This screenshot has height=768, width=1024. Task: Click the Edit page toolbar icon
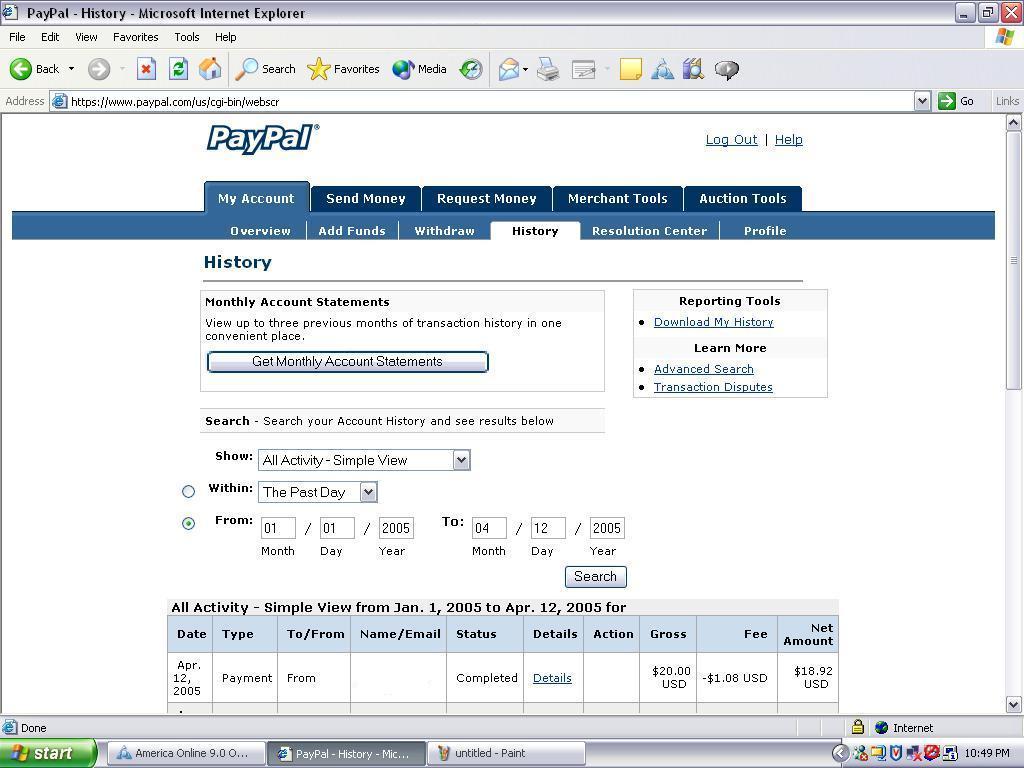pos(583,69)
